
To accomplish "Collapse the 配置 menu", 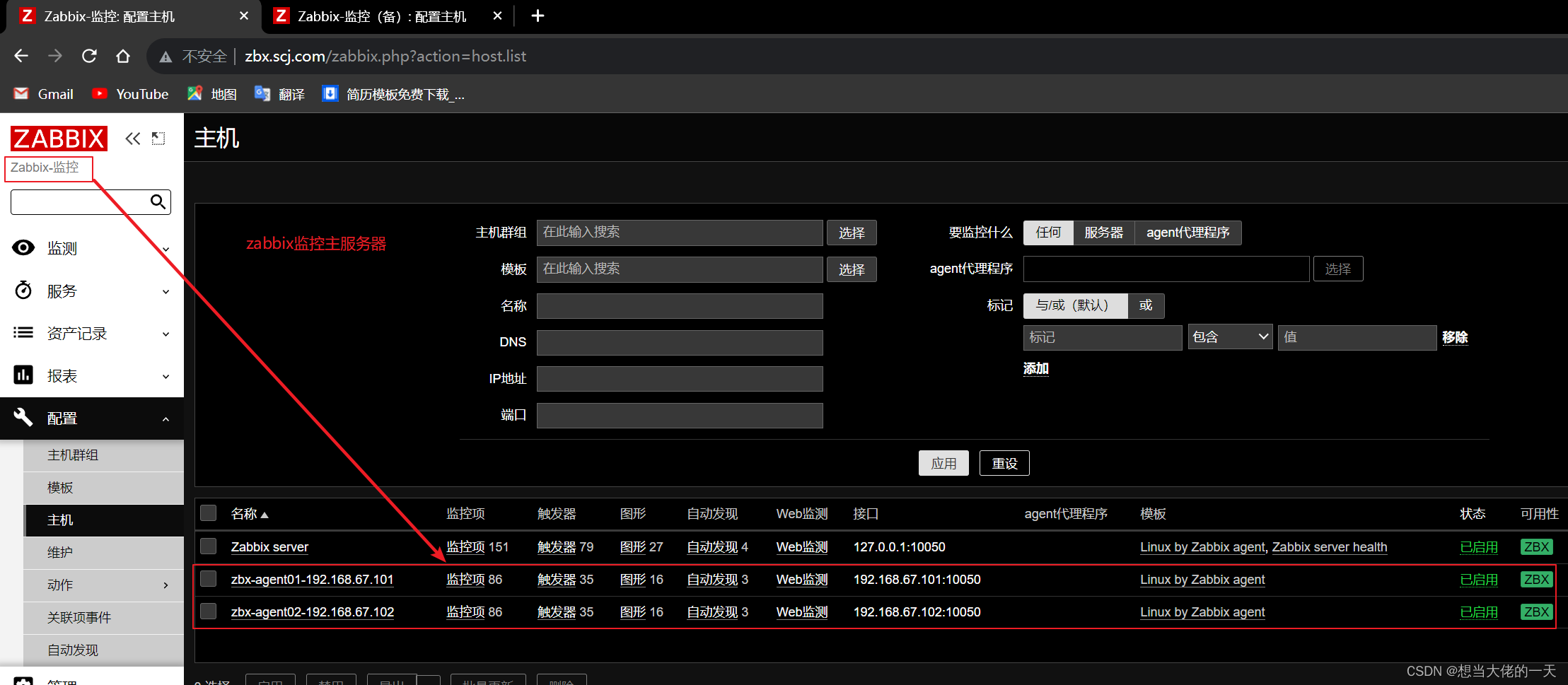I will (165, 418).
